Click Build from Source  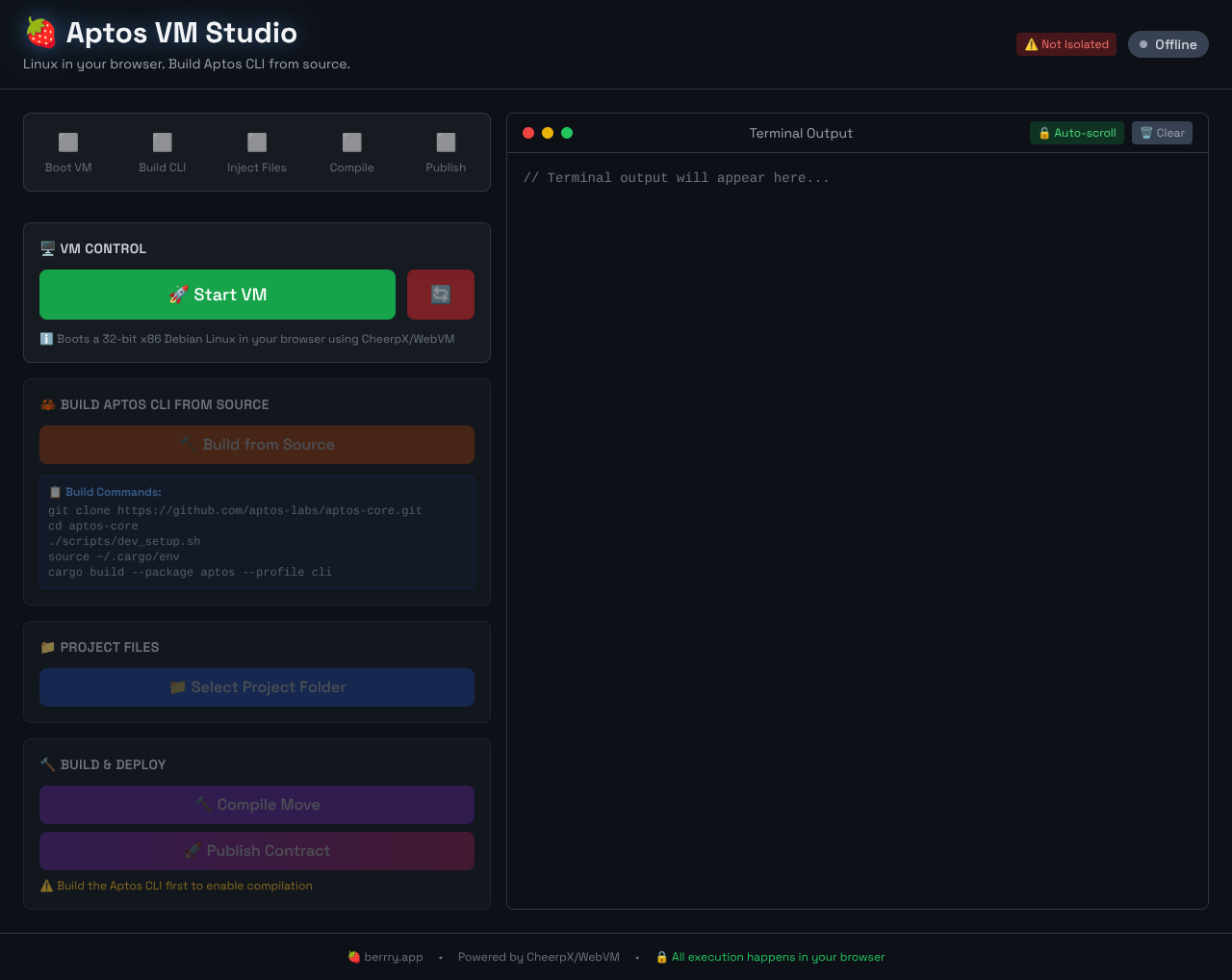(x=256, y=445)
